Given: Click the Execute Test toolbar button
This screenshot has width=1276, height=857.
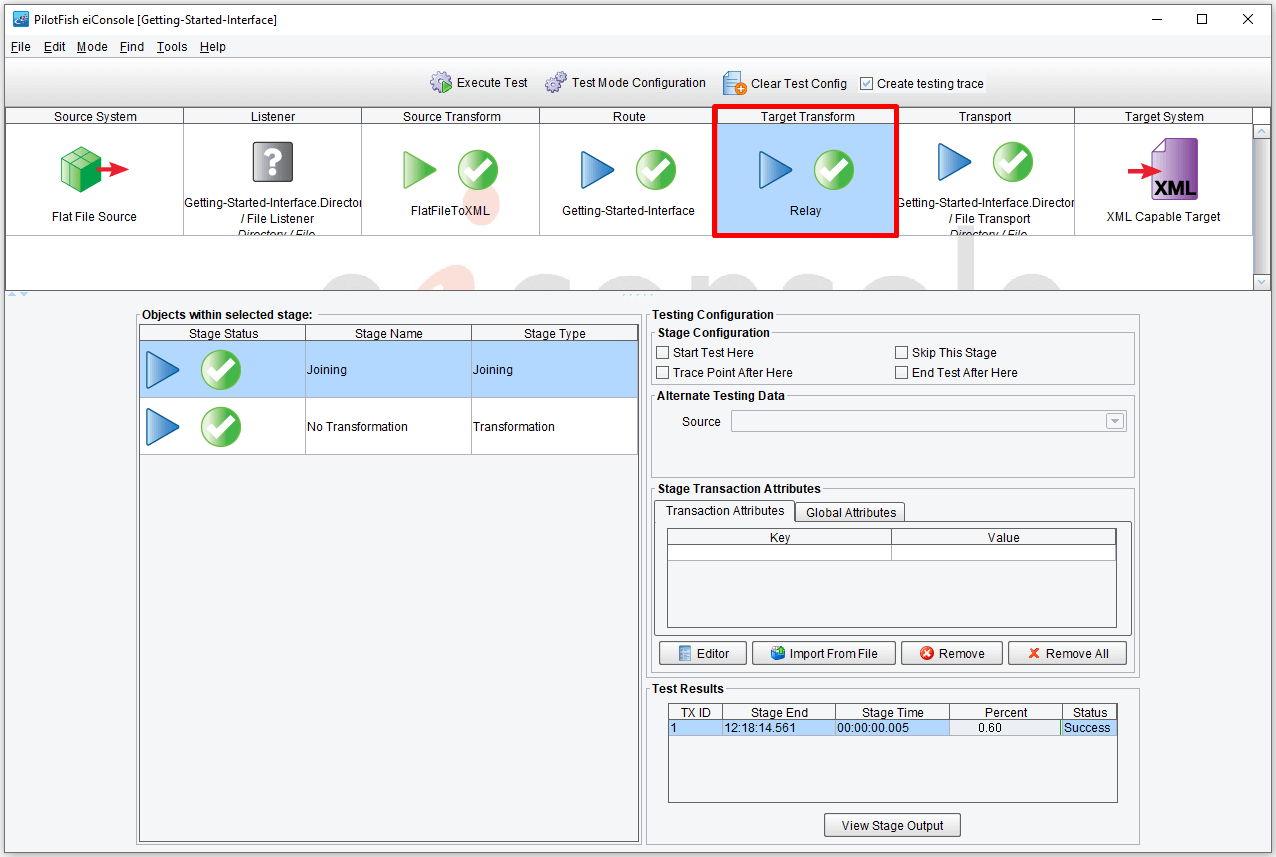Looking at the screenshot, I should click(479, 83).
